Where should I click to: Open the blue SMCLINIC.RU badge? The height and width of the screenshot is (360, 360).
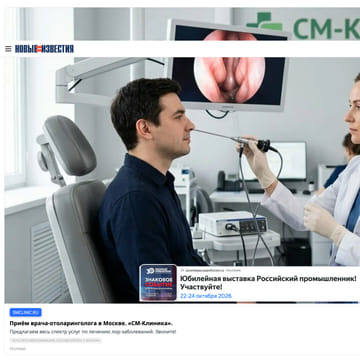pos(26,312)
